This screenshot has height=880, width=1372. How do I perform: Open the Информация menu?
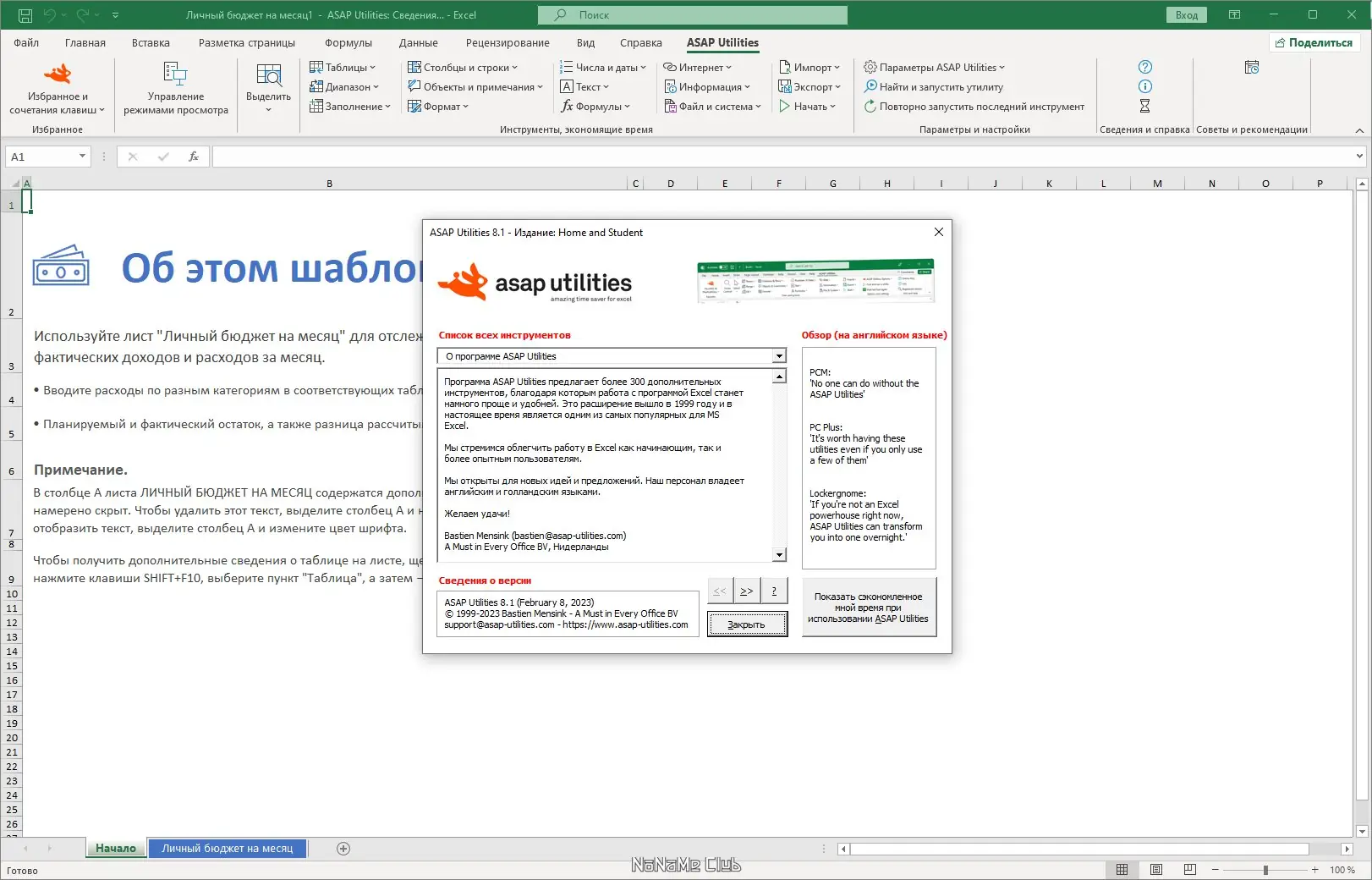click(x=707, y=87)
